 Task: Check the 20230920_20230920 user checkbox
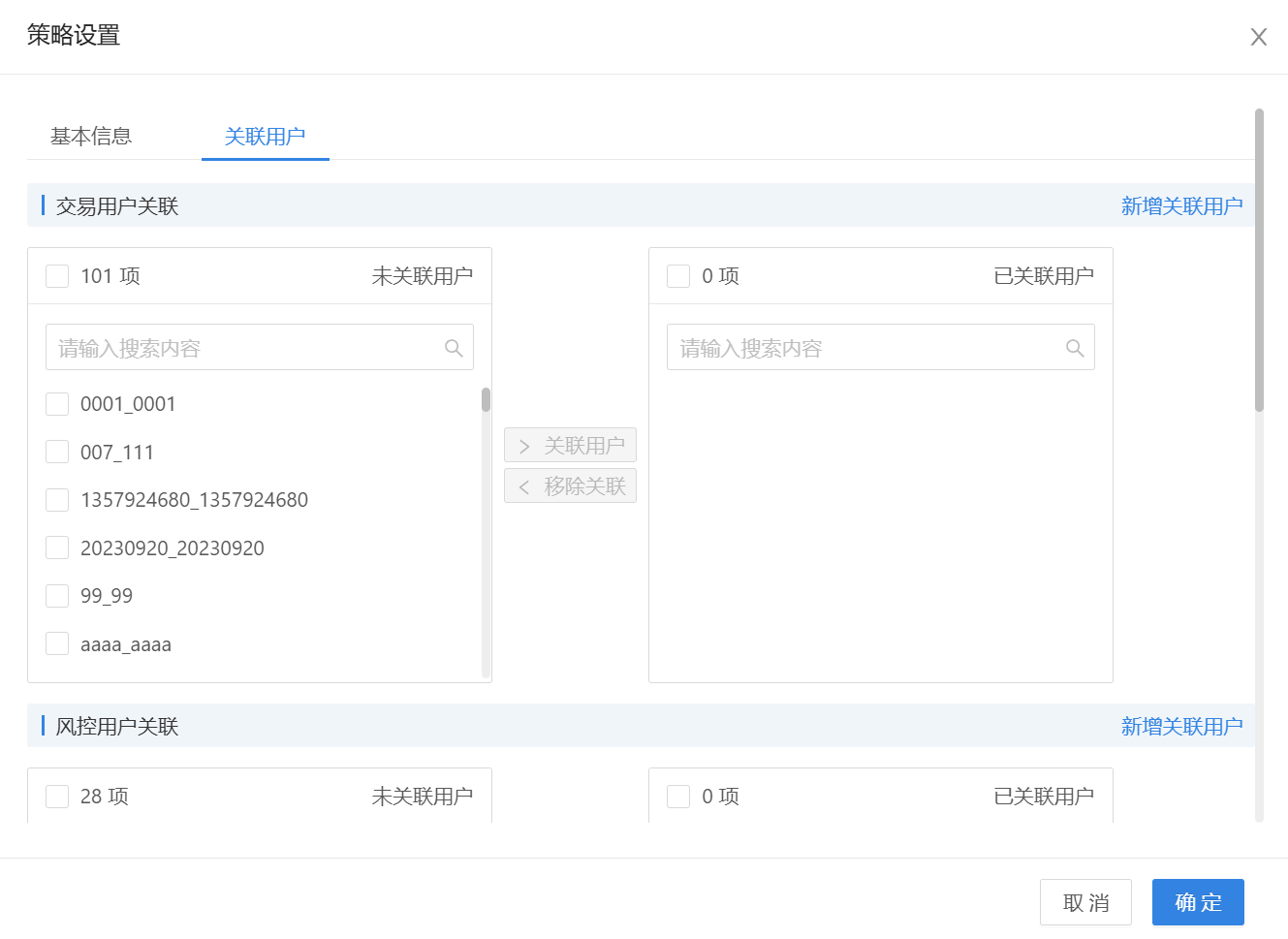coord(57,548)
